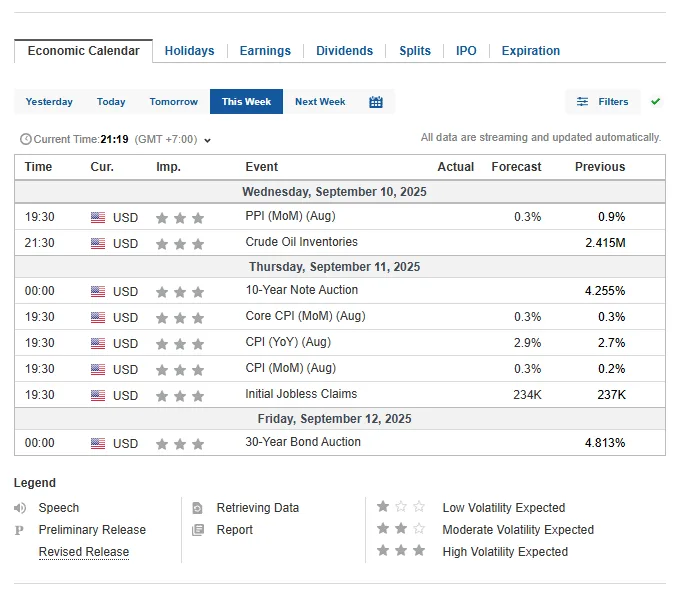Show Tomorrow's economic events
The image size is (676, 595).
tap(174, 102)
